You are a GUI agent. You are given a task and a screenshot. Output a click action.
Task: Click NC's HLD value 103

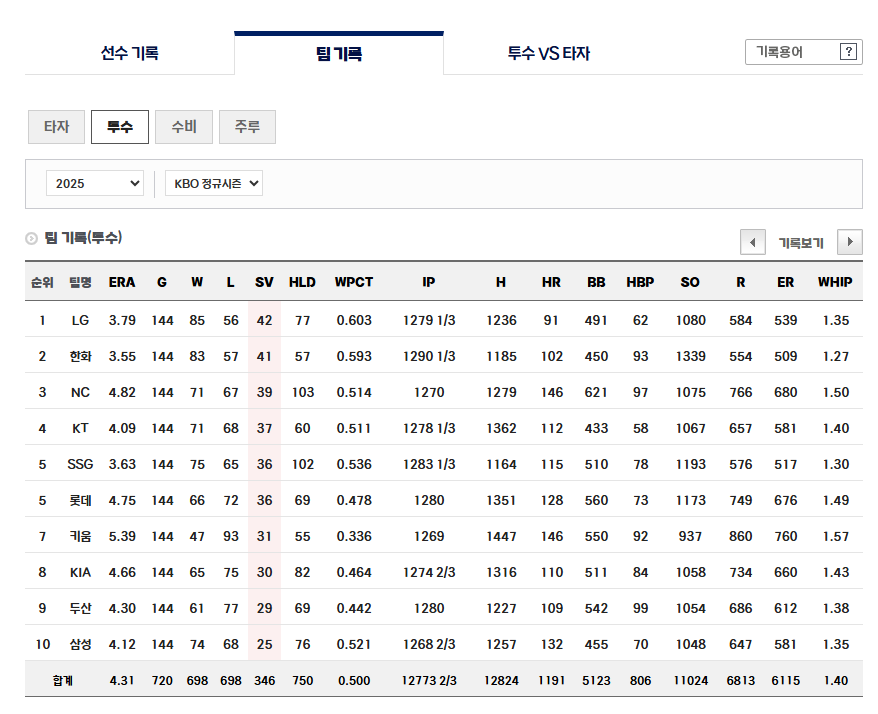coord(302,393)
